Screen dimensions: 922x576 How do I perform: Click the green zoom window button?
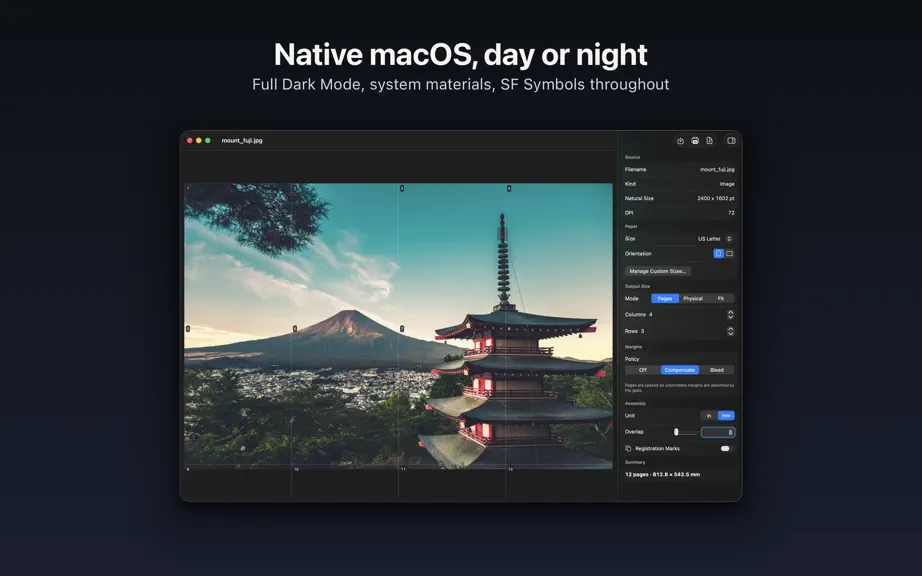click(208, 140)
